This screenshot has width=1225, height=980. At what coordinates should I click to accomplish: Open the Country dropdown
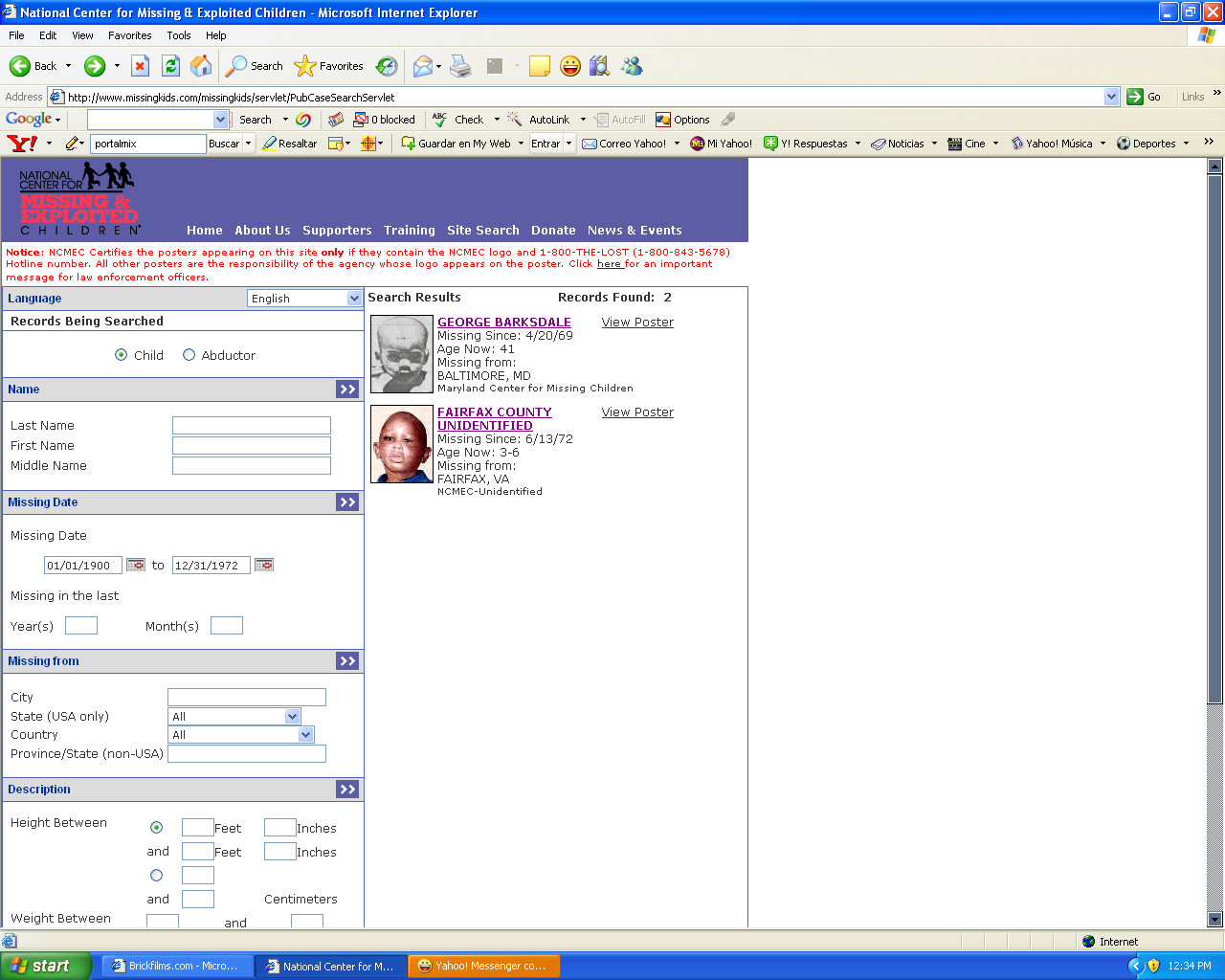[241, 734]
